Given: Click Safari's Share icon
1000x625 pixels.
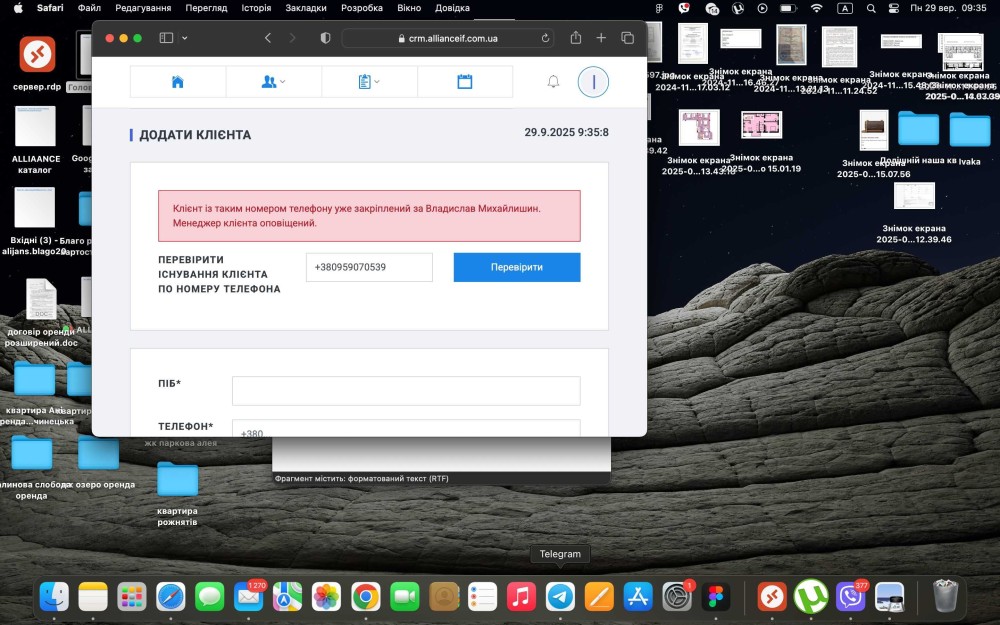Looking at the screenshot, I should (x=576, y=38).
